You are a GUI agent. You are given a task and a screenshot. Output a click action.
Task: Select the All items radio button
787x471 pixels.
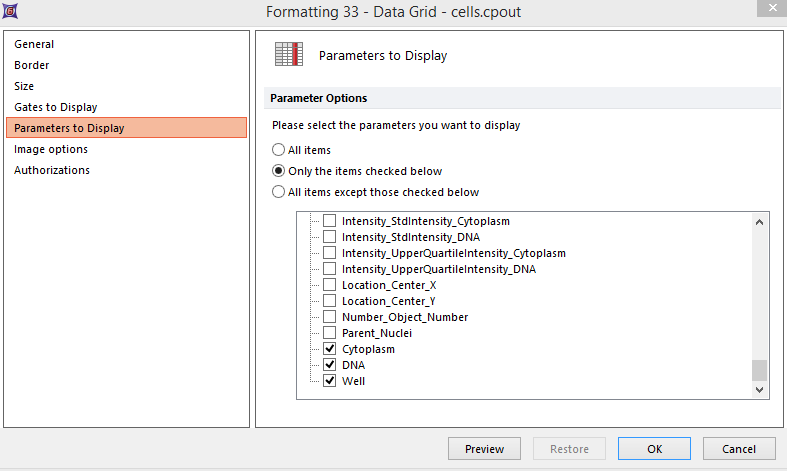279,150
